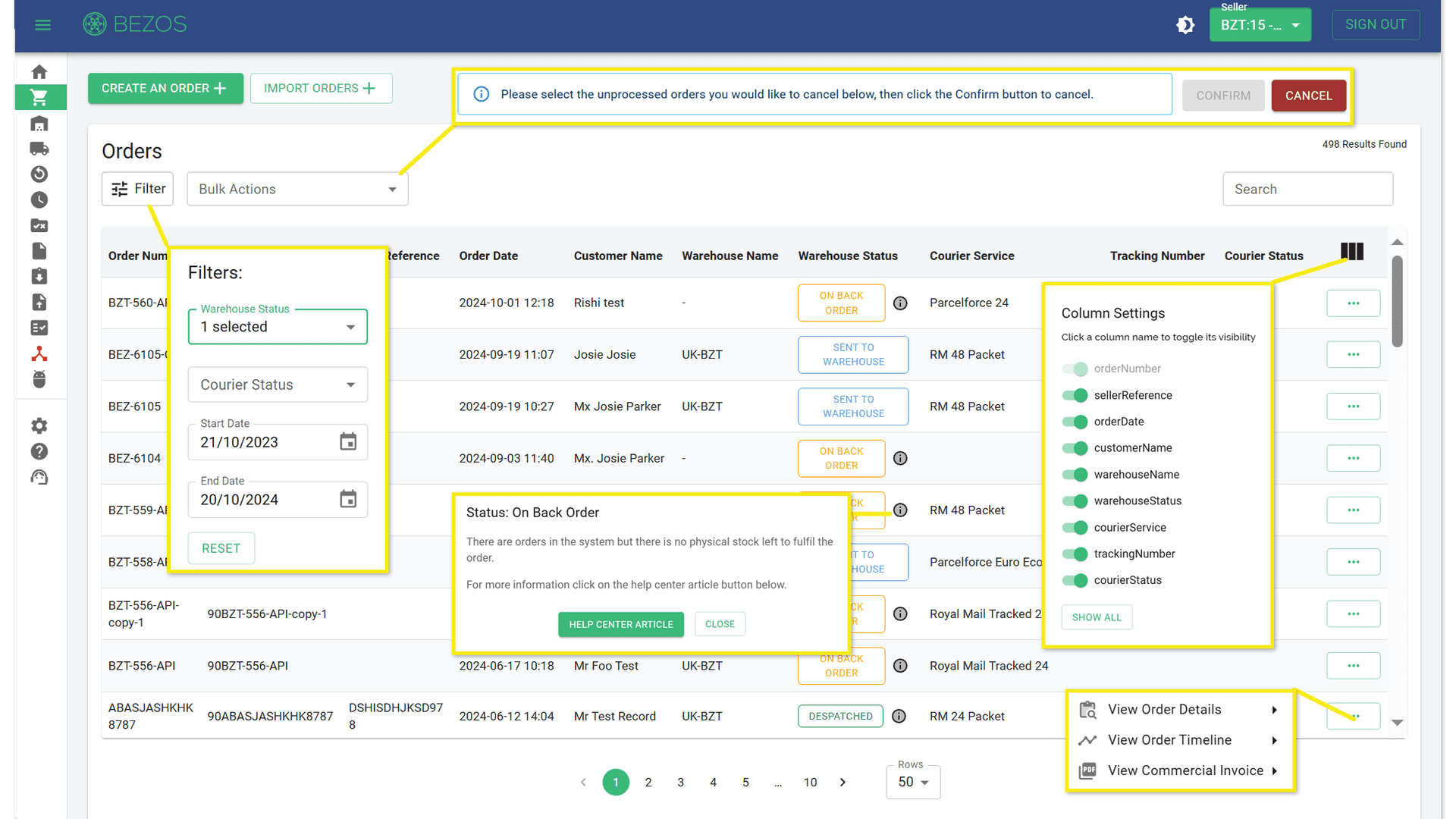Select View Order Timeline menu item

[1180, 740]
